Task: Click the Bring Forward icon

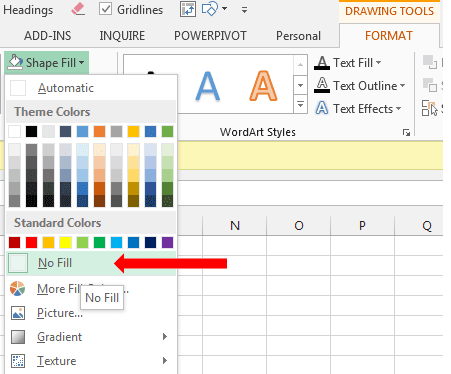Action: [430, 62]
